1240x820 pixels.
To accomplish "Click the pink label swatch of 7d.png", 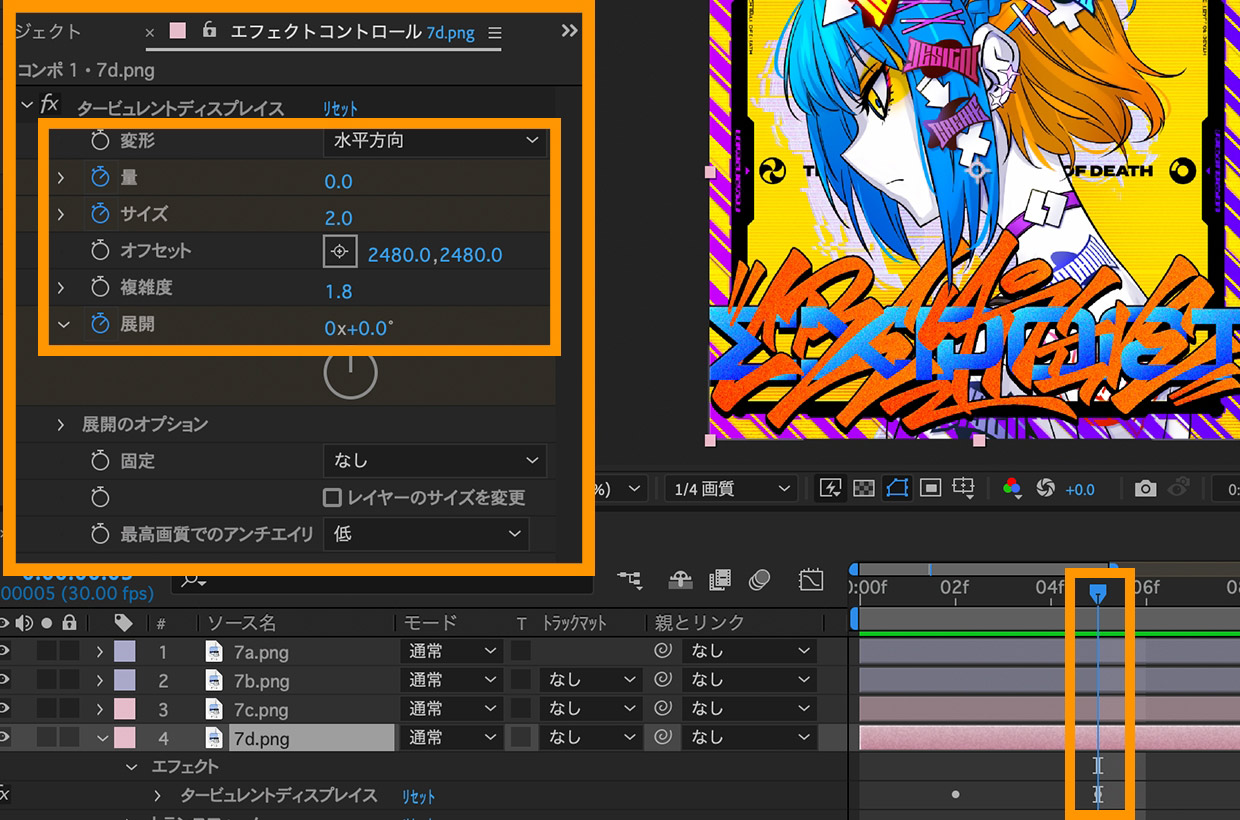I will pyautogui.click(x=124, y=738).
